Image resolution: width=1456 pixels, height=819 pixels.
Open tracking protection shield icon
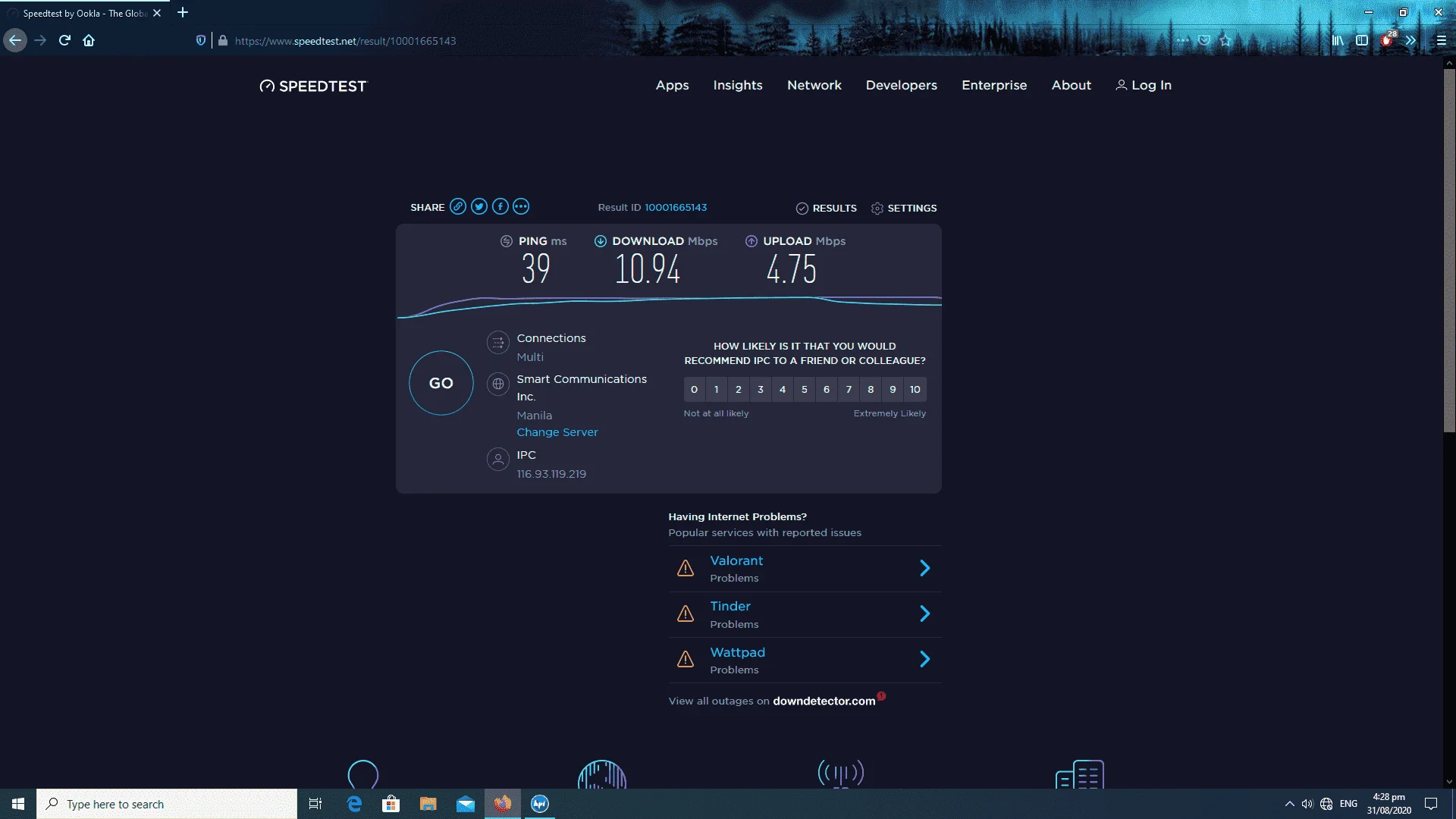point(200,40)
